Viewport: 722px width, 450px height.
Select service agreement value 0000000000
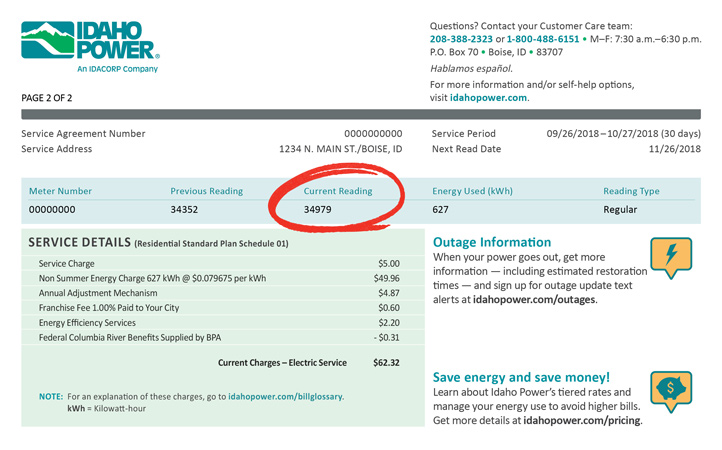tap(373, 134)
